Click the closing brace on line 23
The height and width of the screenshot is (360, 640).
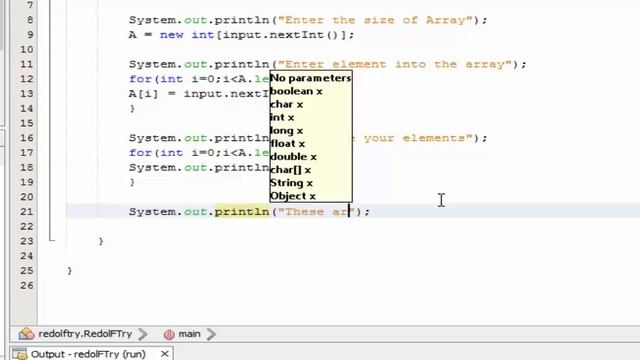coord(101,241)
